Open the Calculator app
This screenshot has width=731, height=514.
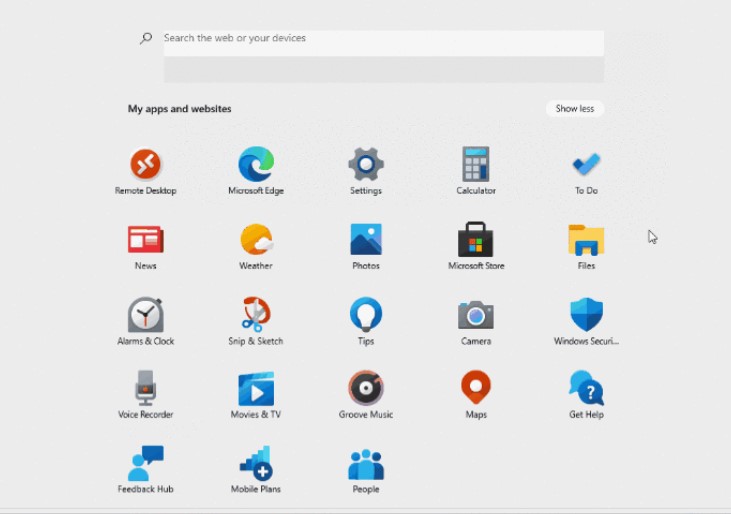point(476,164)
